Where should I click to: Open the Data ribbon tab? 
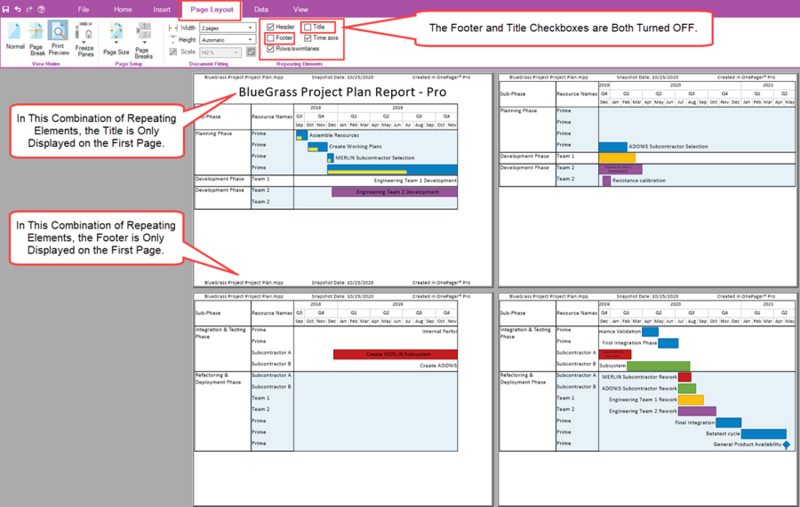point(261,9)
